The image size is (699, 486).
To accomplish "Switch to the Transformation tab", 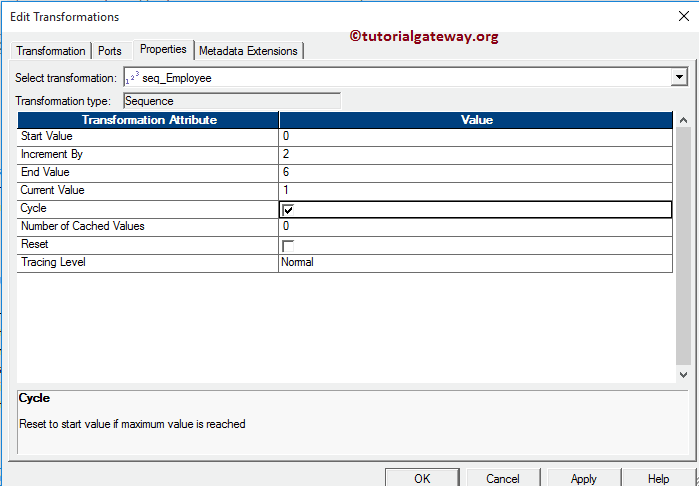I will tap(51, 51).
